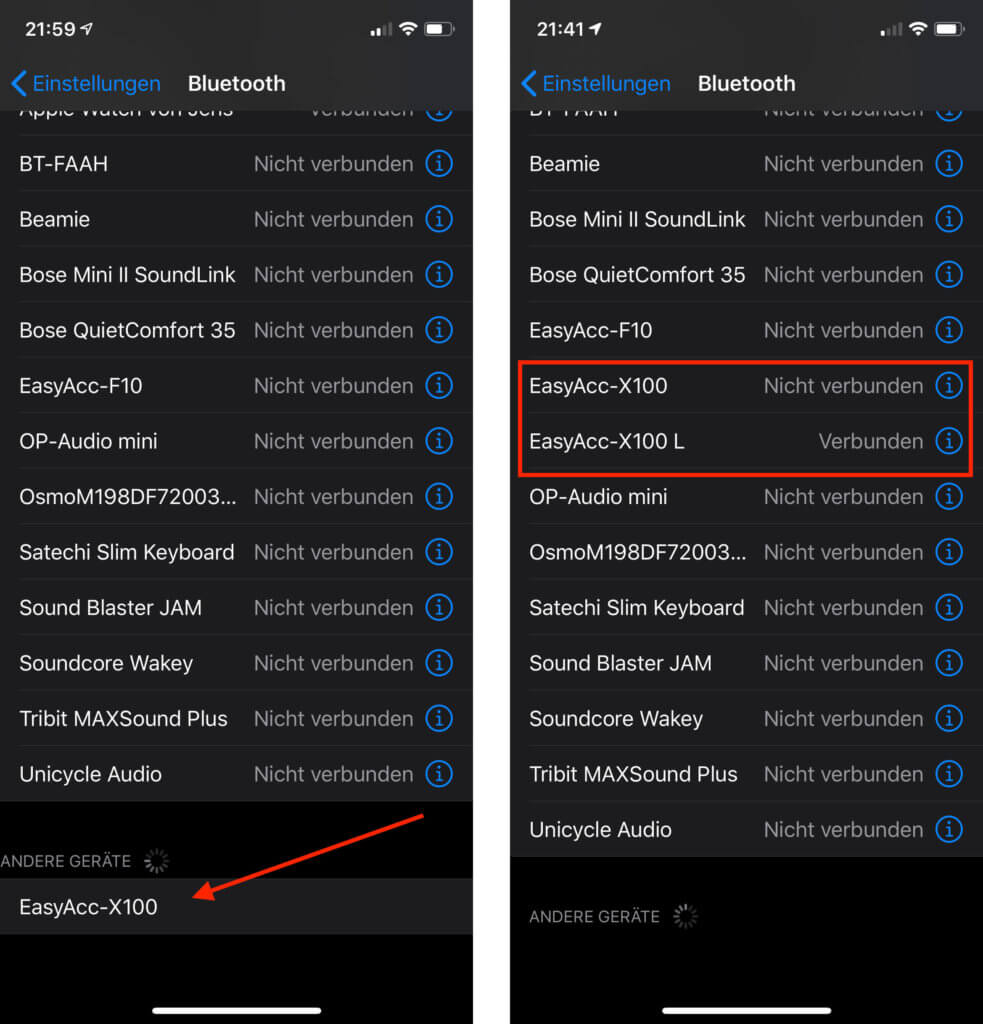Tap the Beamie device name on 21:41 screen
The height and width of the screenshot is (1024, 983).
[x=564, y=164]
